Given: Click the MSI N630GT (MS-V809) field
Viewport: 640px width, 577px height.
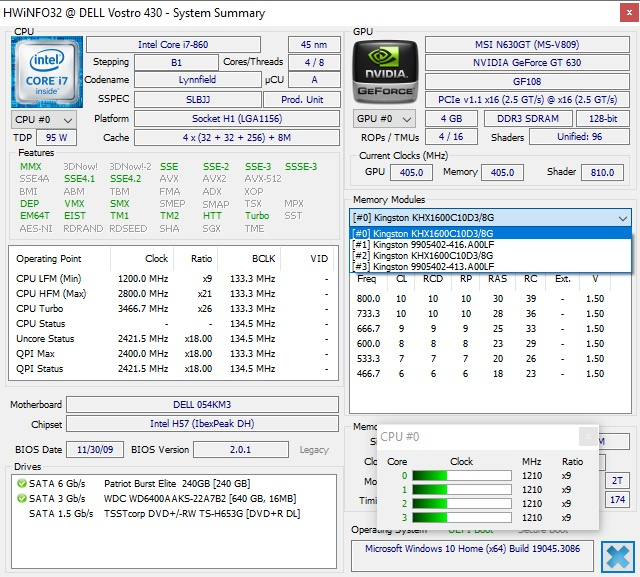Looking at the screenshot, I should (x=527, y=44).
